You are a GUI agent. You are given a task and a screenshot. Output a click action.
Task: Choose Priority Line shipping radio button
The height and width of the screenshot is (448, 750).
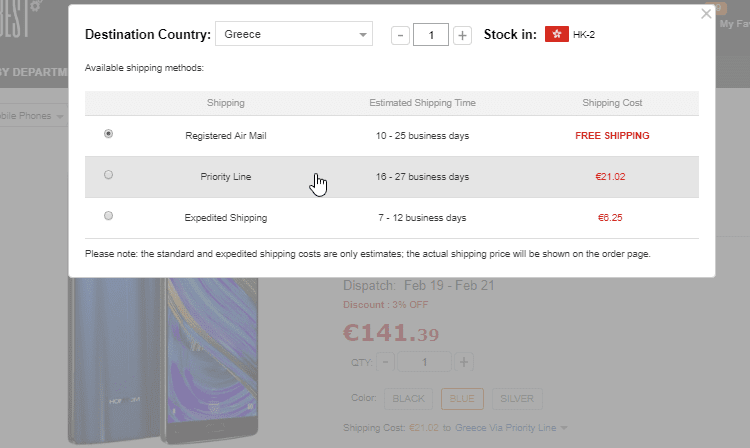click(108, 175)
